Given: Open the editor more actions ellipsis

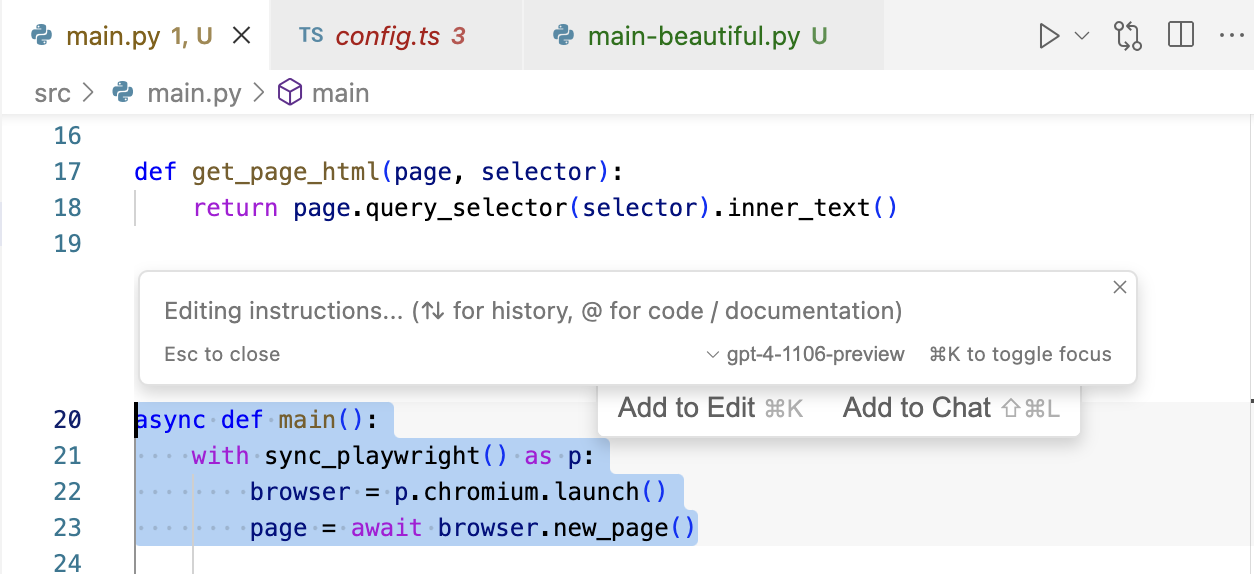Looking at the screenshot, I should 1231,37.
